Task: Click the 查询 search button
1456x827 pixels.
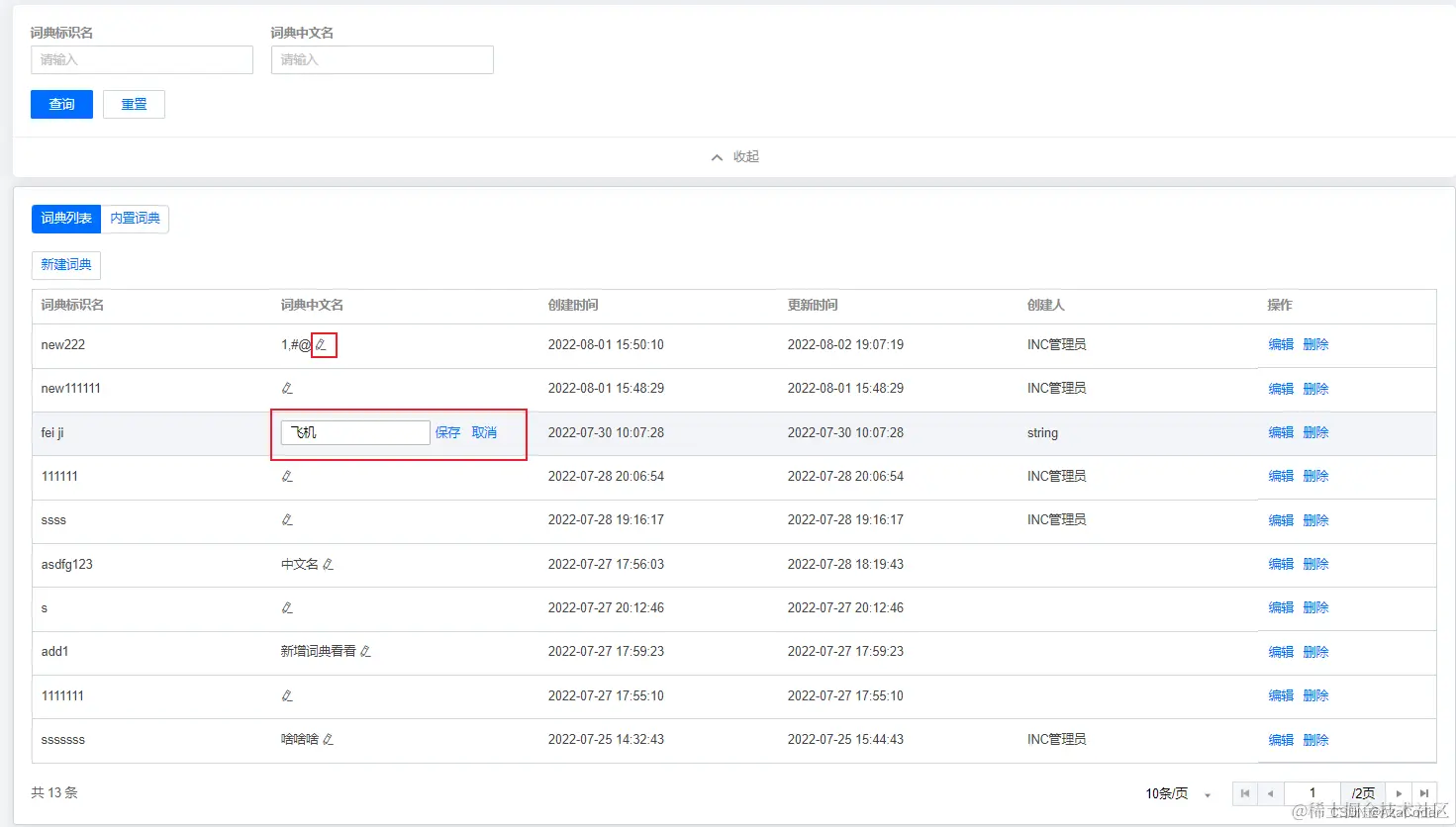Action: click(61, 105)
